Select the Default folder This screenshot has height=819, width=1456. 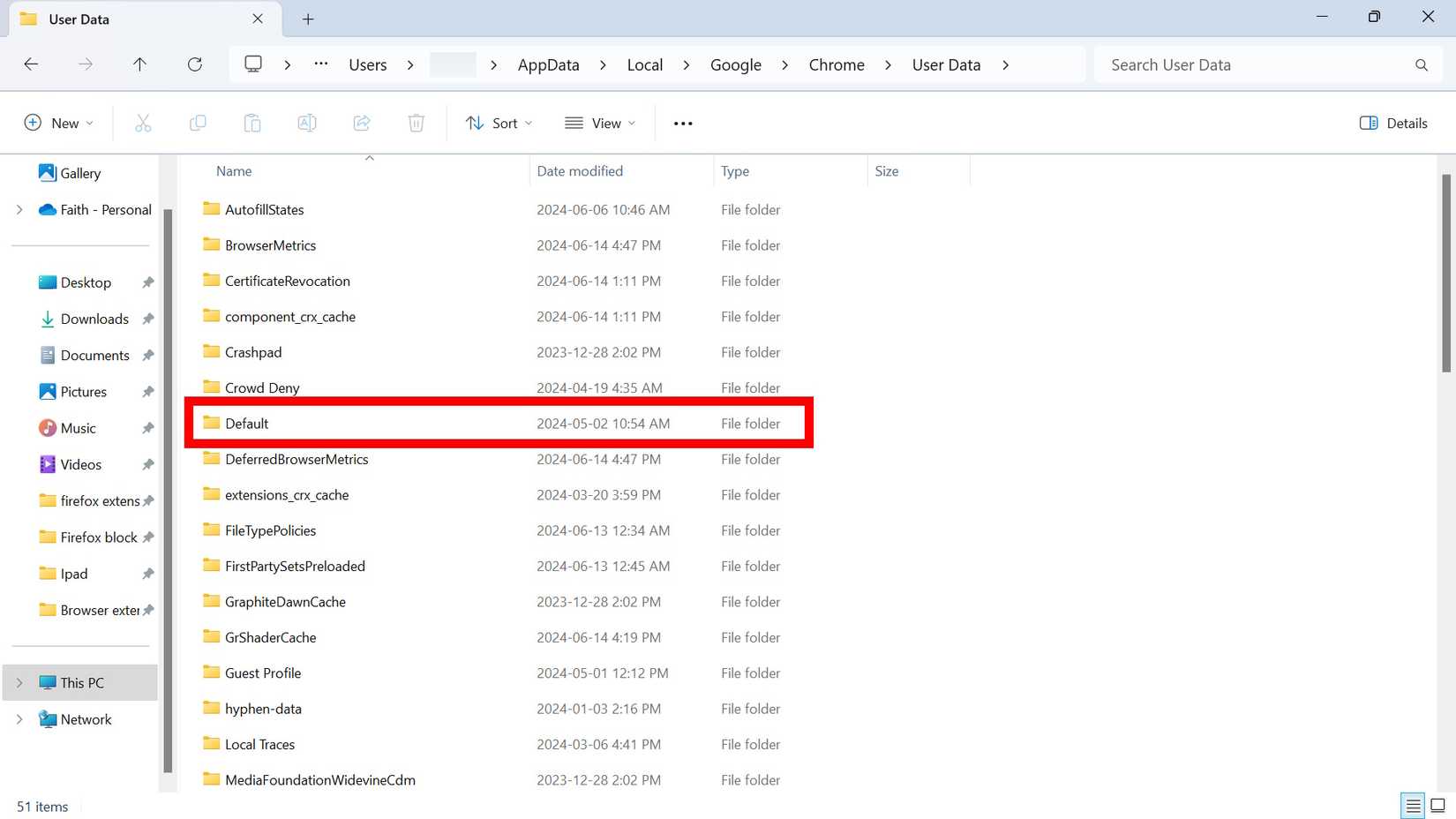pyautogui.click(x=499, y=424)
